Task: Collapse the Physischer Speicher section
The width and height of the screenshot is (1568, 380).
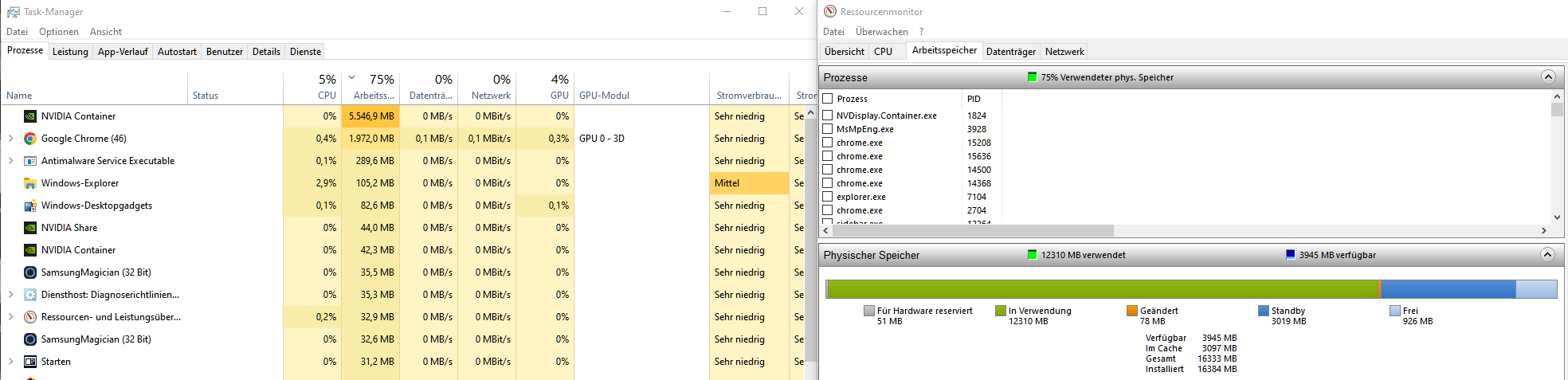Action: click(x=1547, y=255)
